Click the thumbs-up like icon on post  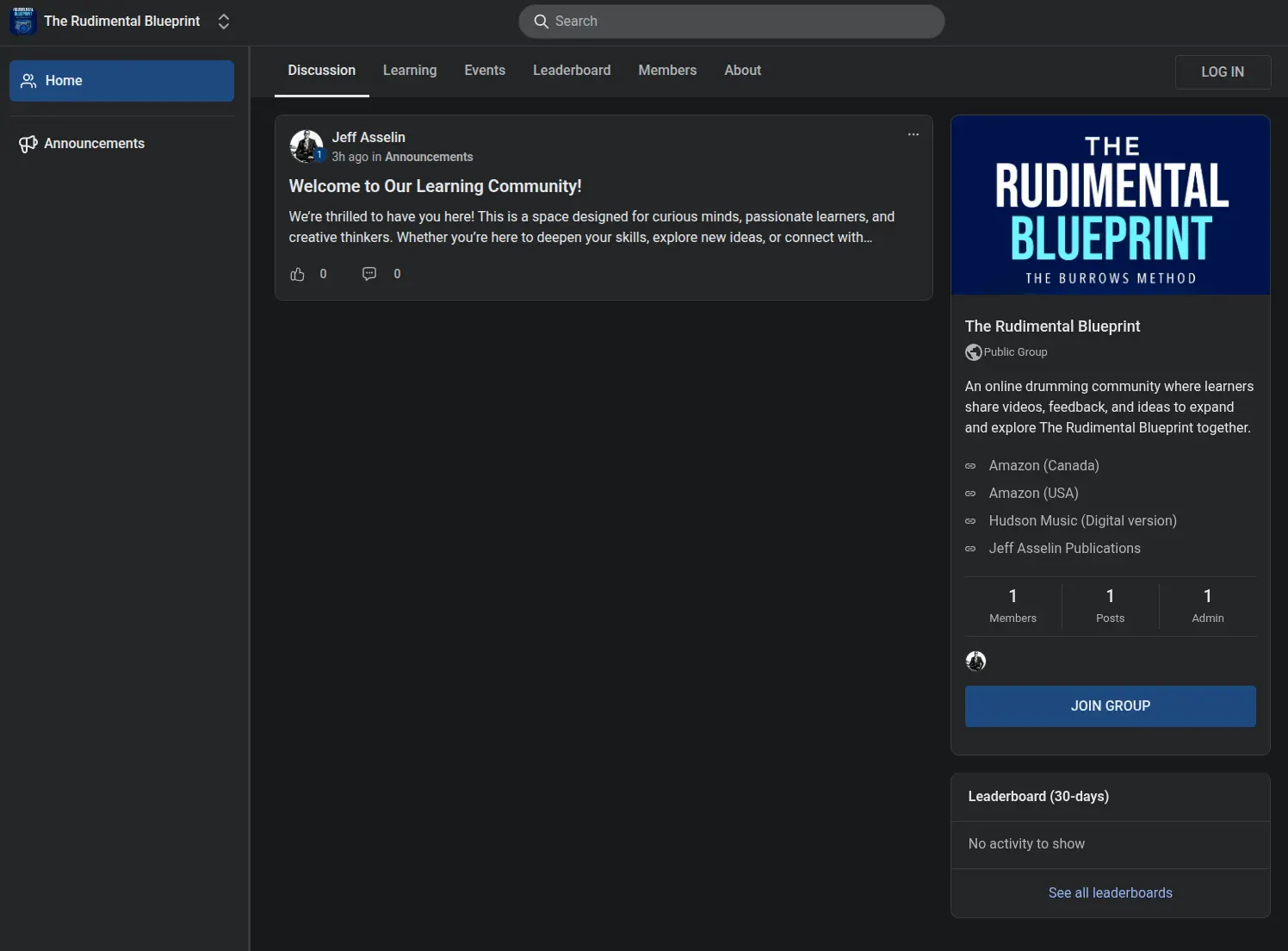pyautogui.click(x=298, y=274)
